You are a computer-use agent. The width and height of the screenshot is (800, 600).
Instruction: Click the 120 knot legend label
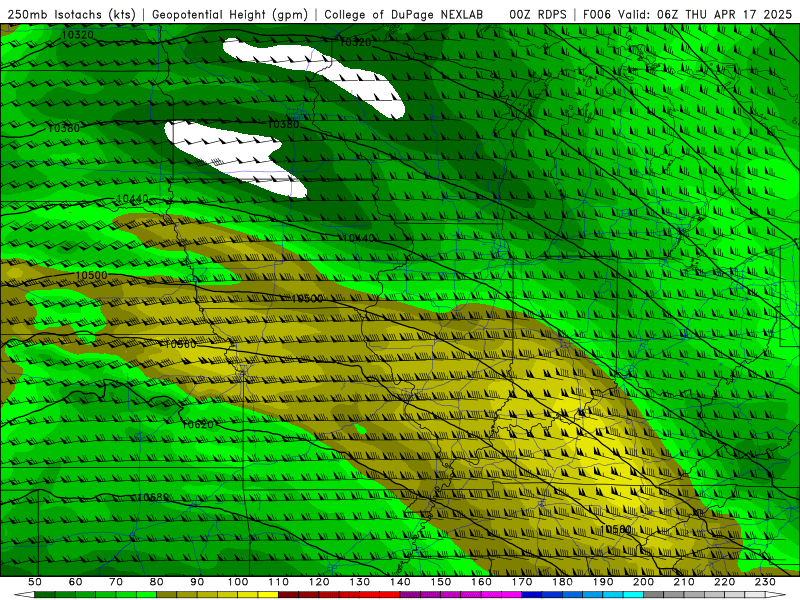point(319,582)
